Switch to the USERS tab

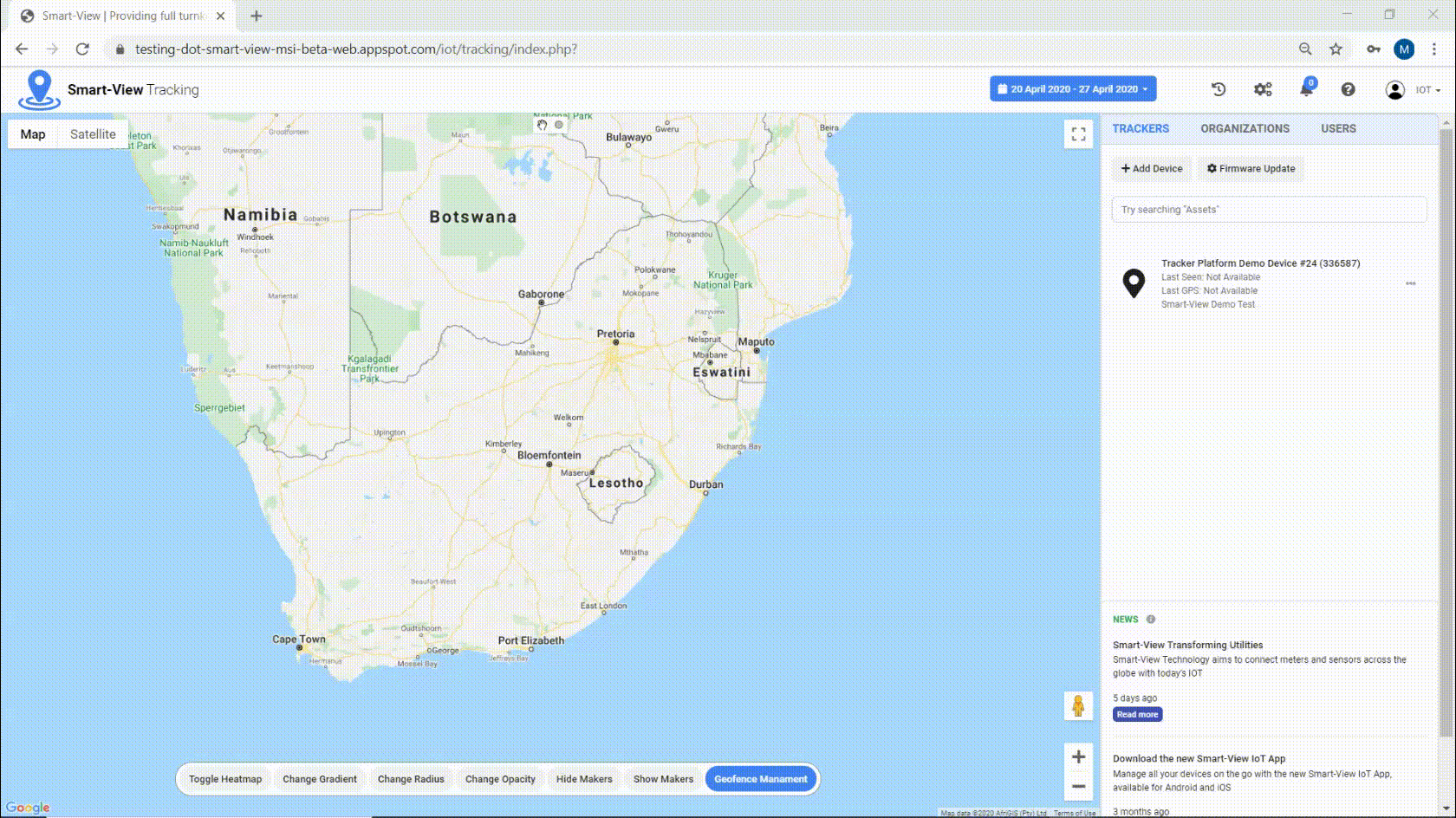(x=1338, y=128)
